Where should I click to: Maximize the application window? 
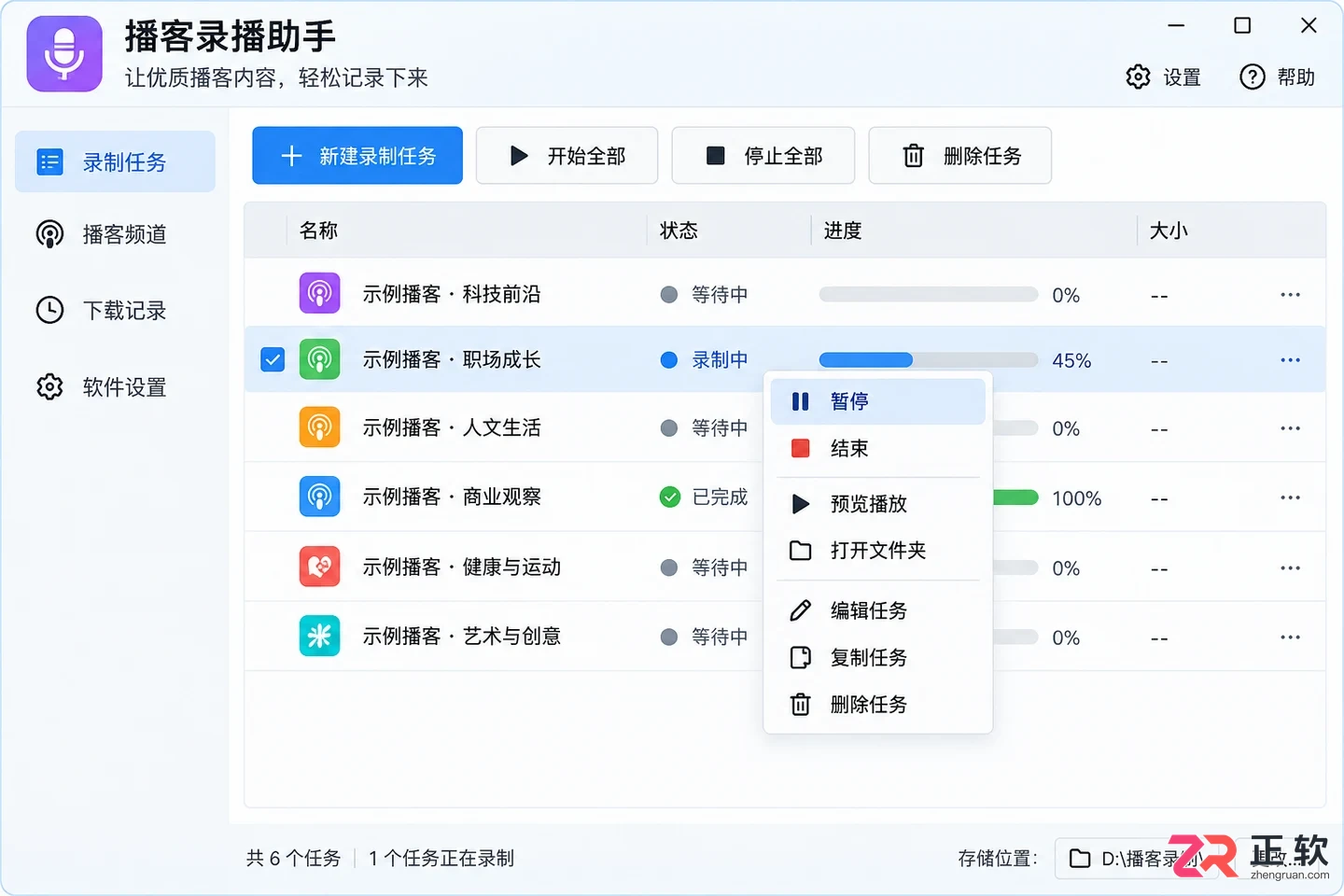point(1242,25)
